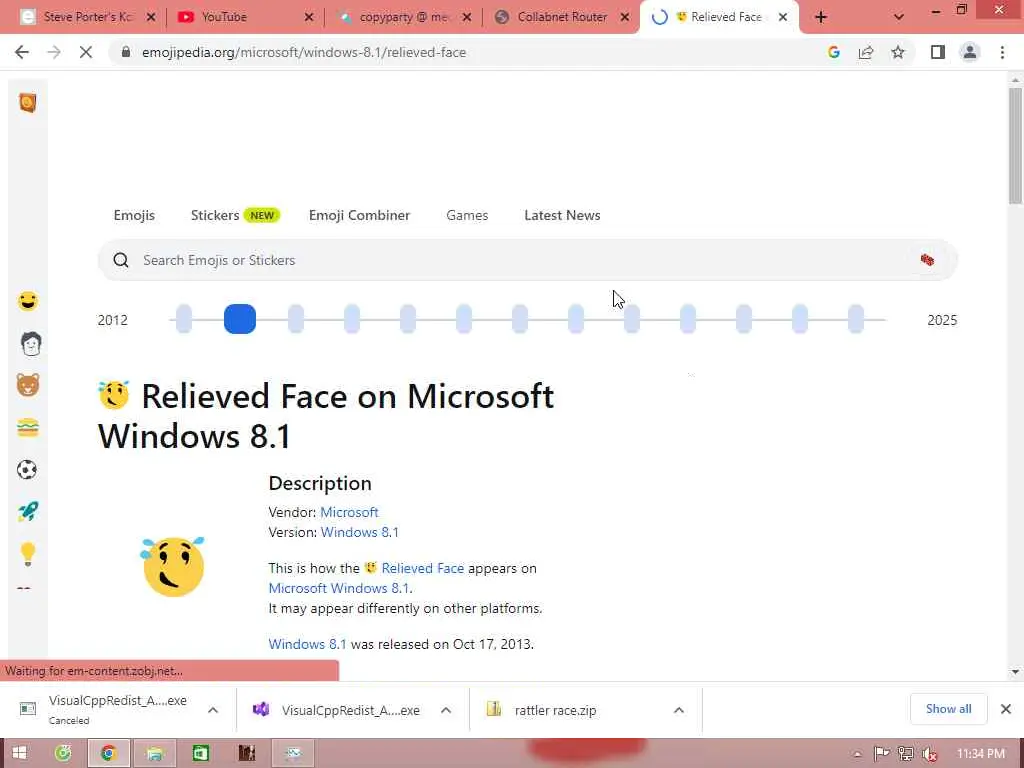Image resolution: width=1024 pixels, height=768 pixels.
Task: Close the downloads bar
Action: [1006, 709]
